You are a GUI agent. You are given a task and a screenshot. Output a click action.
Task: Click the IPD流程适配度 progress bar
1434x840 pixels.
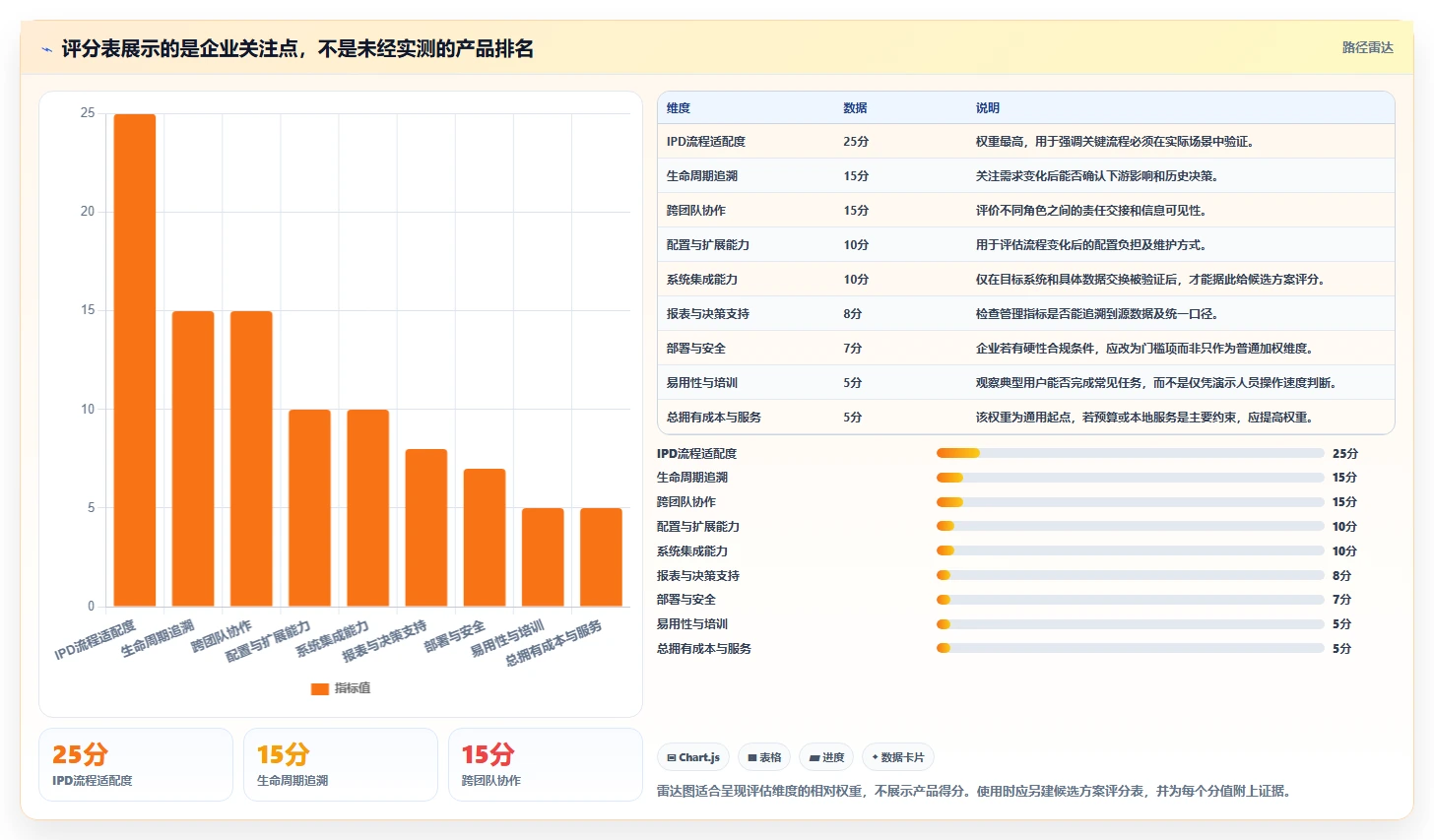[1130, 453]
